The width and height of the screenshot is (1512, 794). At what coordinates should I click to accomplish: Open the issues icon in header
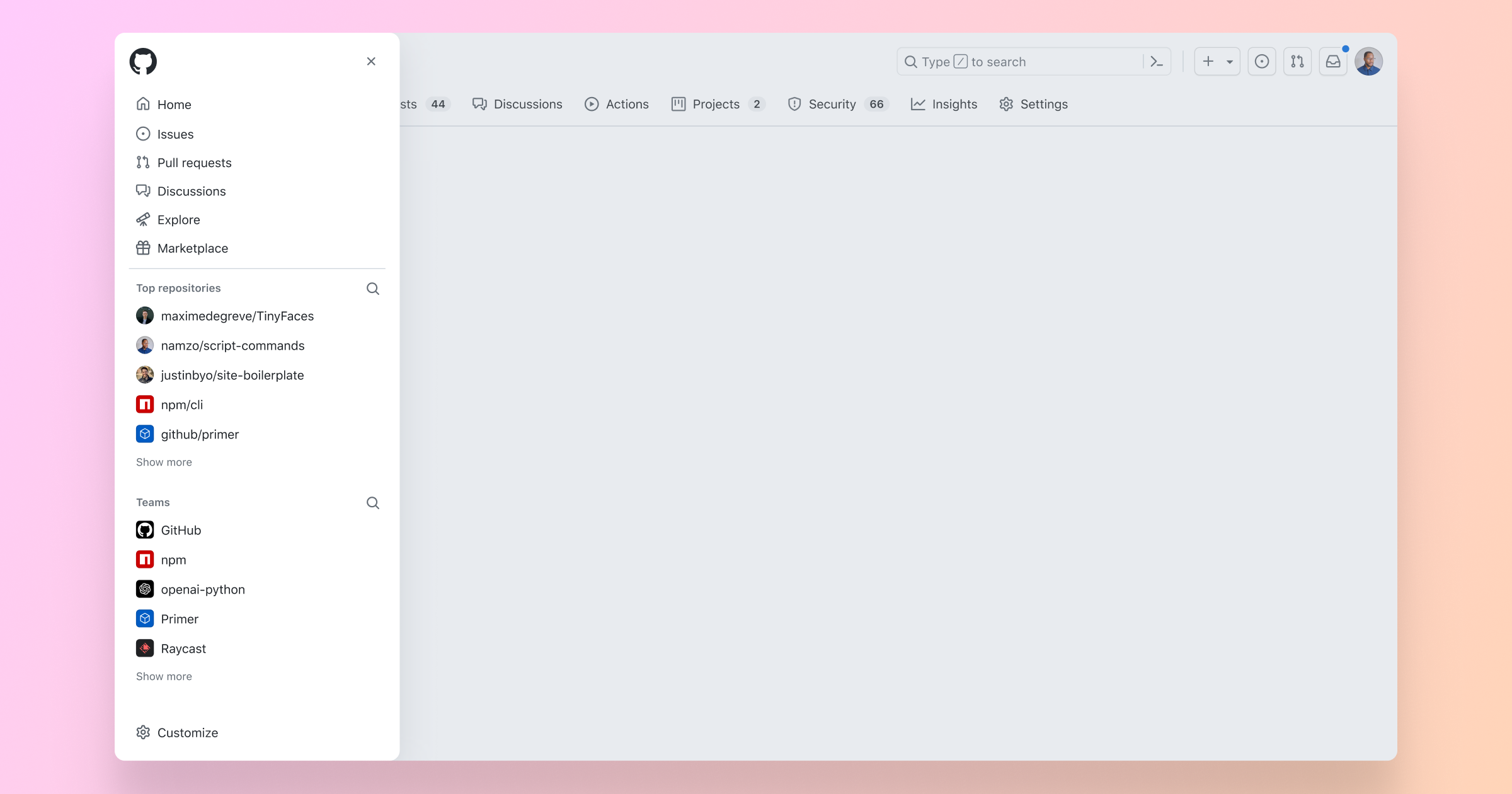[1261, 62]
